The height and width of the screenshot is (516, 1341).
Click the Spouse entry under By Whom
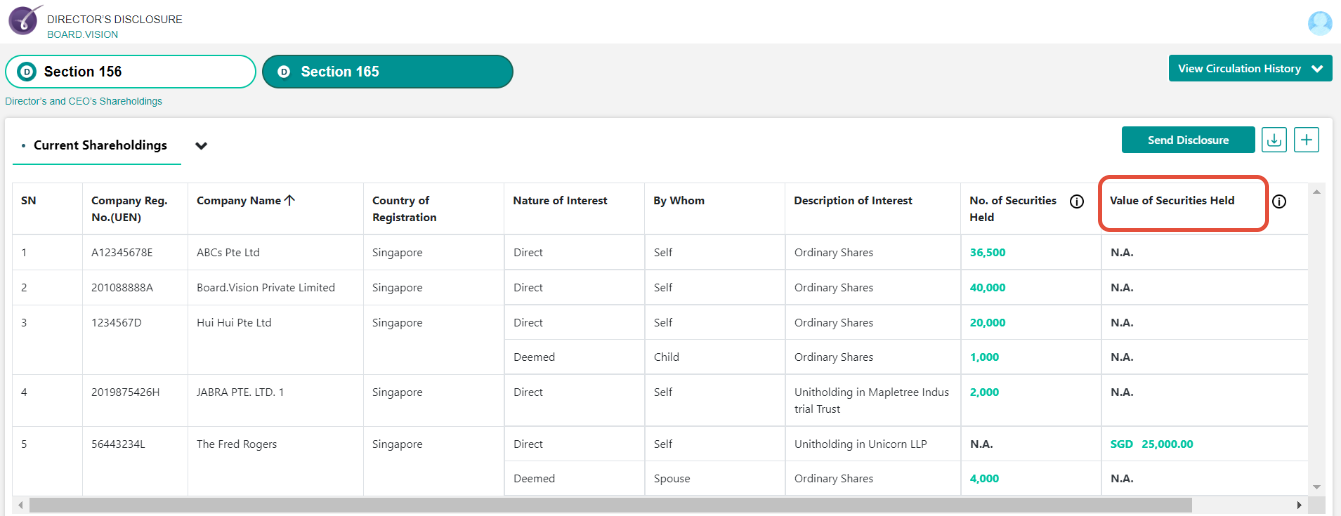click(x=672, y=479)
